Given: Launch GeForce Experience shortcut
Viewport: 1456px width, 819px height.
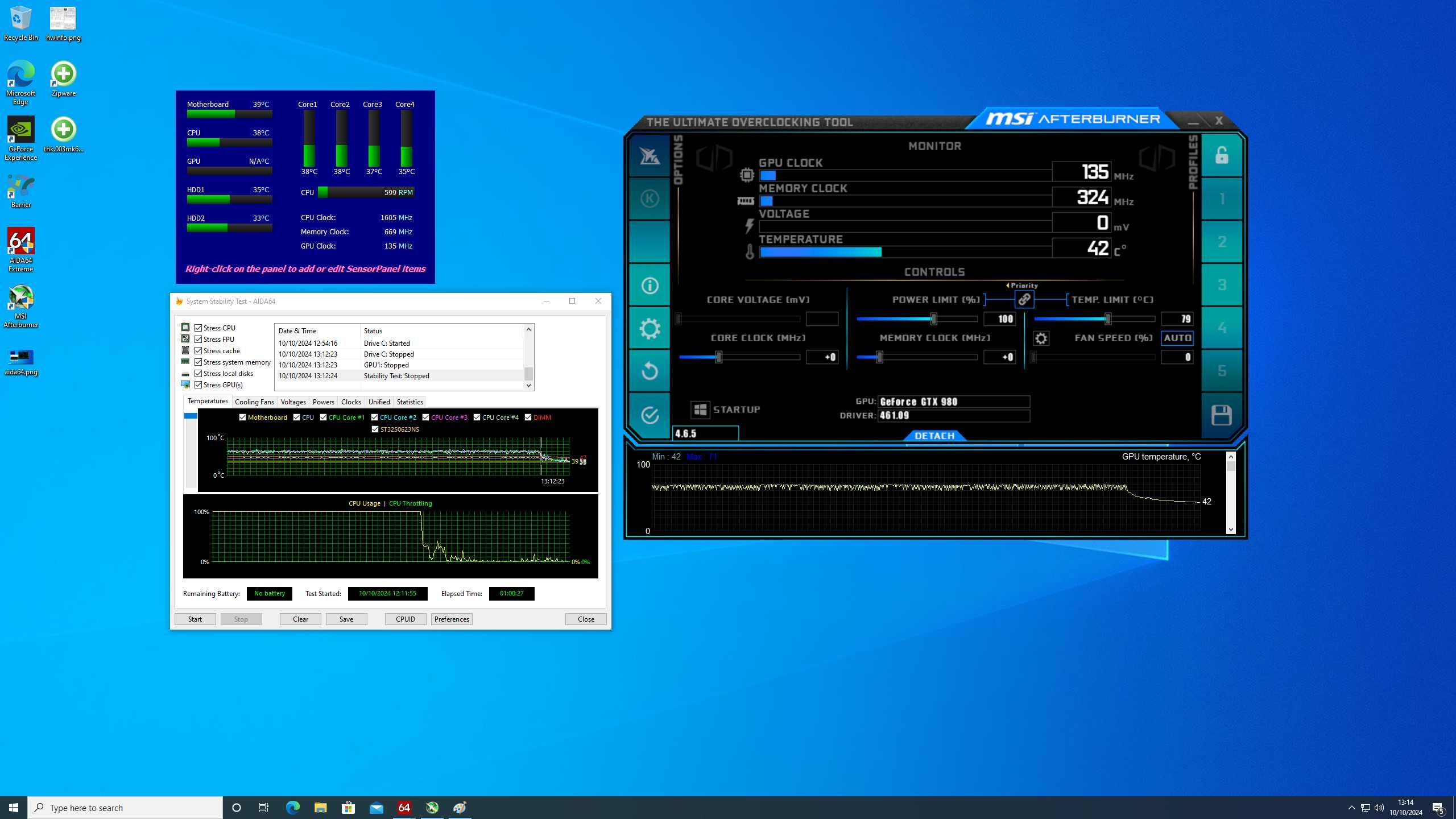Looking at the screenshot, I should (x=20, y=139).
